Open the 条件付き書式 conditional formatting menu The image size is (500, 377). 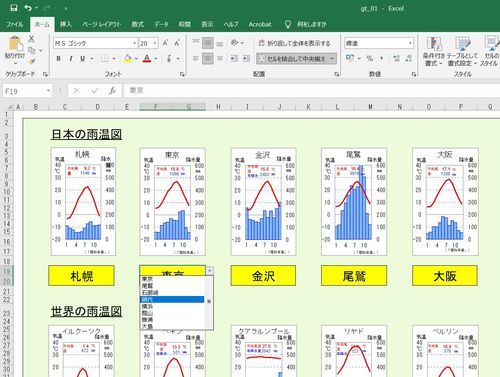434,51
